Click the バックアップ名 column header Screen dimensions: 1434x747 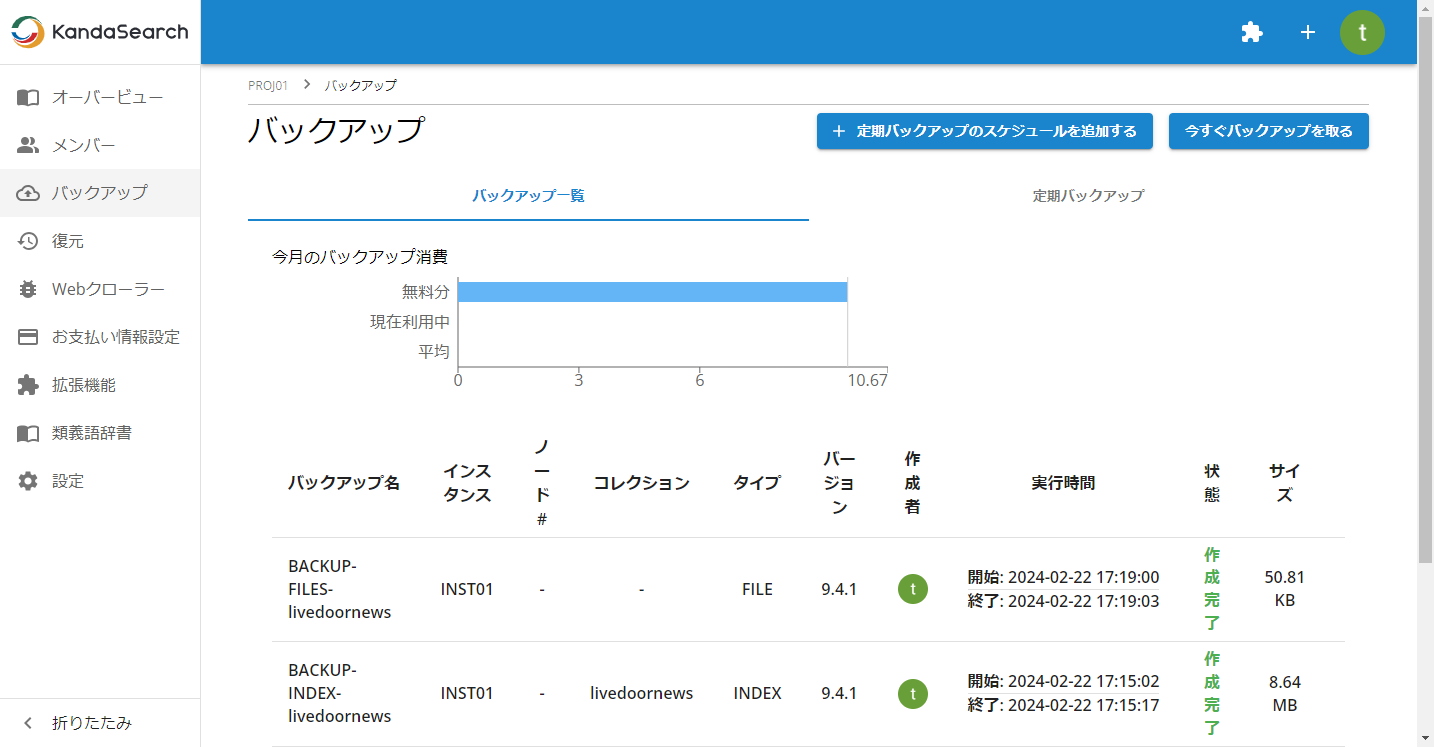point(344,483)
